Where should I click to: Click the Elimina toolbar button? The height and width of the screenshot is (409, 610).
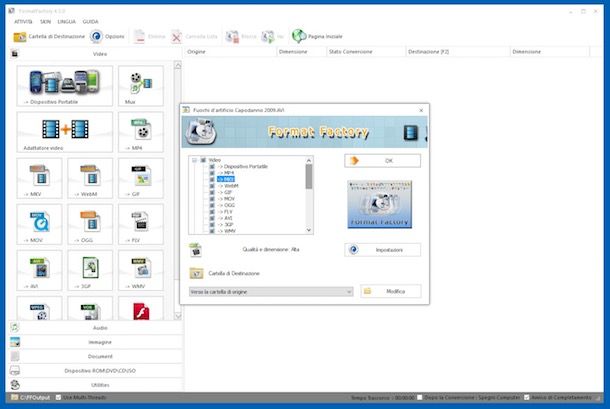click(149, 37)
